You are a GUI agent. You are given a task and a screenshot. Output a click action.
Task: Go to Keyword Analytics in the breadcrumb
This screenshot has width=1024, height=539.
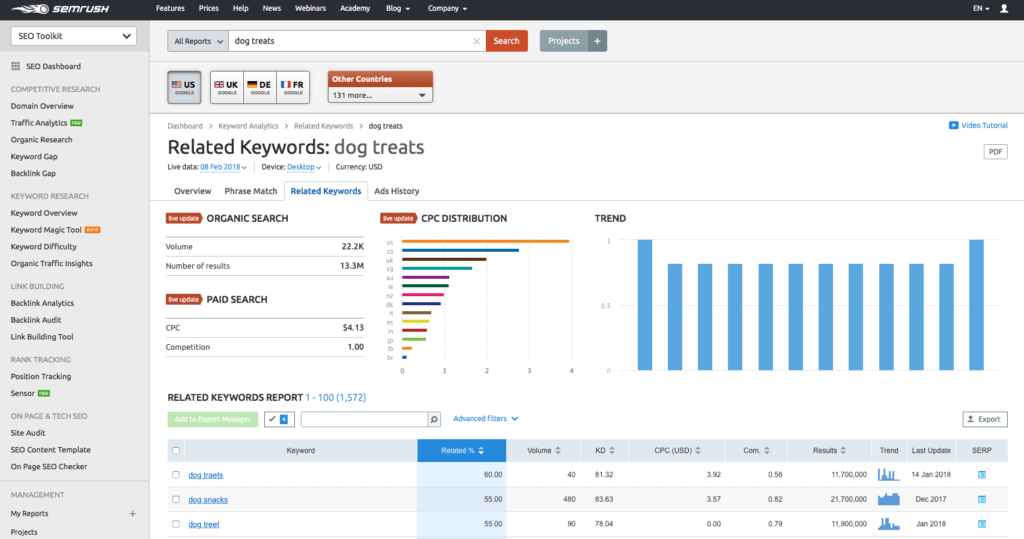248,126
